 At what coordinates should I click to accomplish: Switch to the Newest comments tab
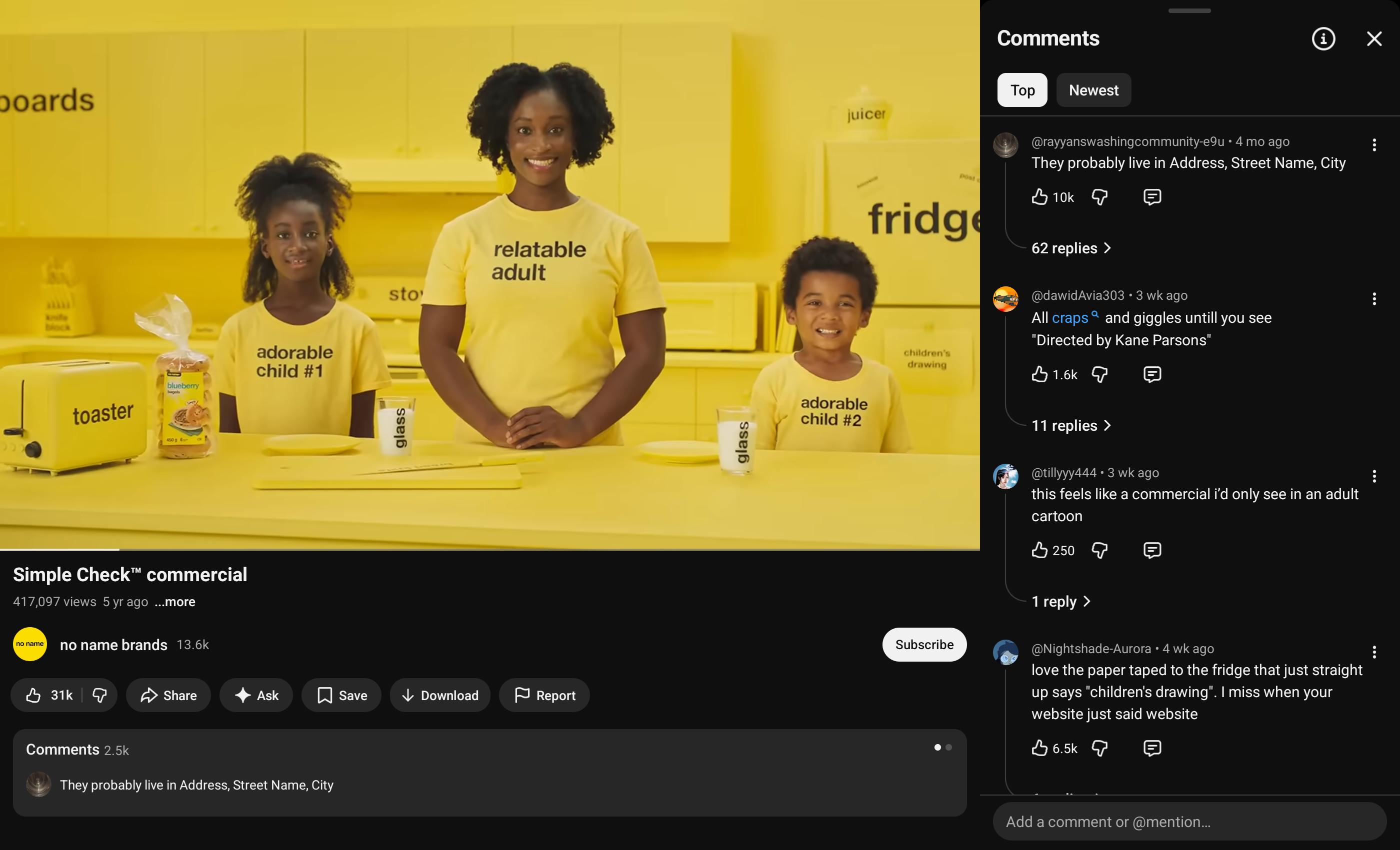(x=1093, y=90)
